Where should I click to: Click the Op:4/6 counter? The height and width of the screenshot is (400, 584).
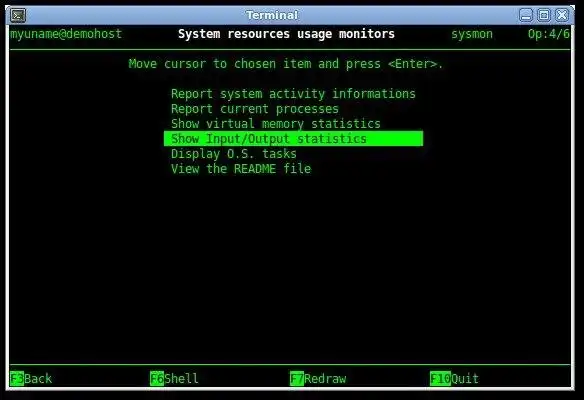click(548, 34)
